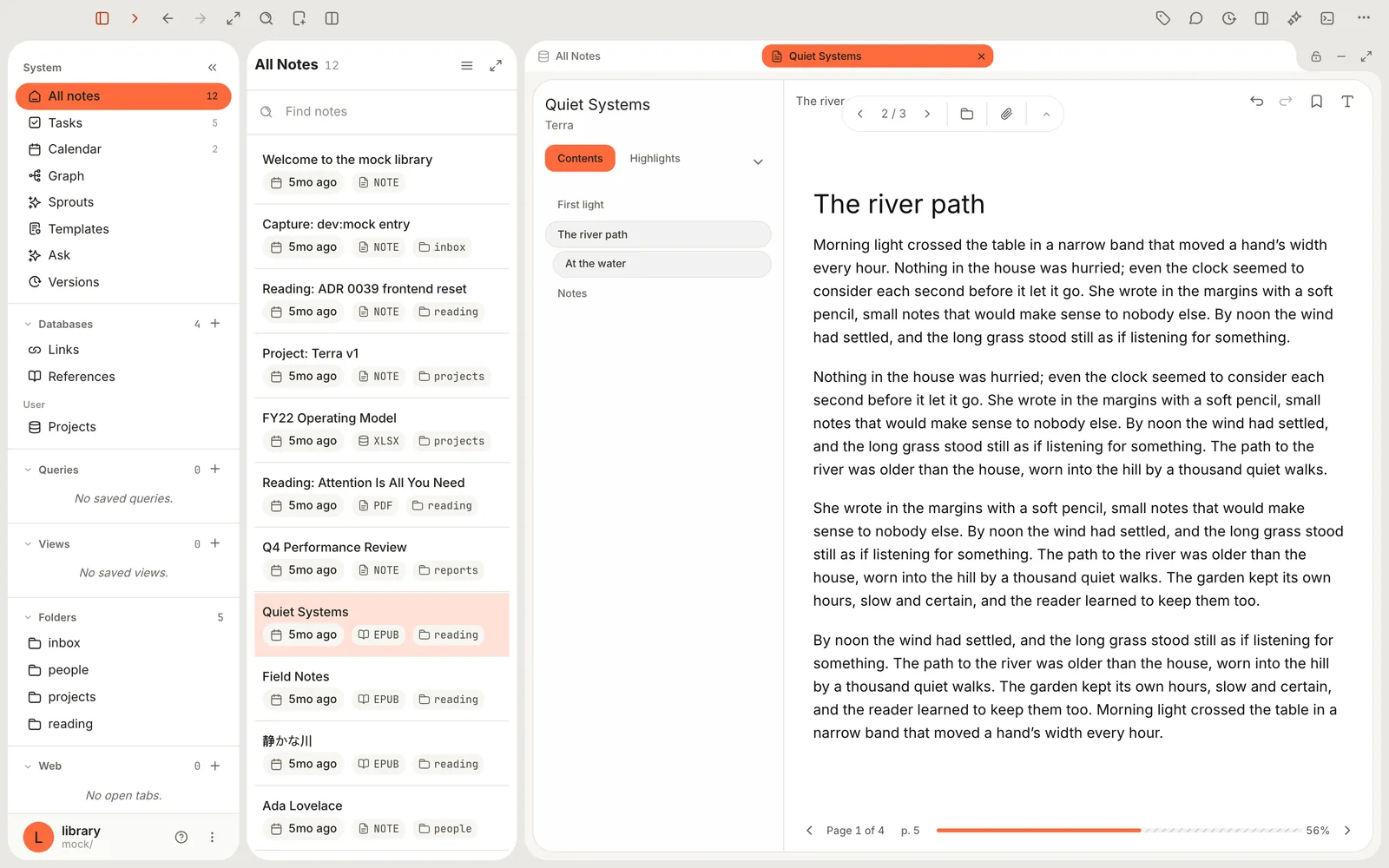Collapse the System sidebar with double chevron
This screenshot has width=1389, height=868.
tap(213, 68)
